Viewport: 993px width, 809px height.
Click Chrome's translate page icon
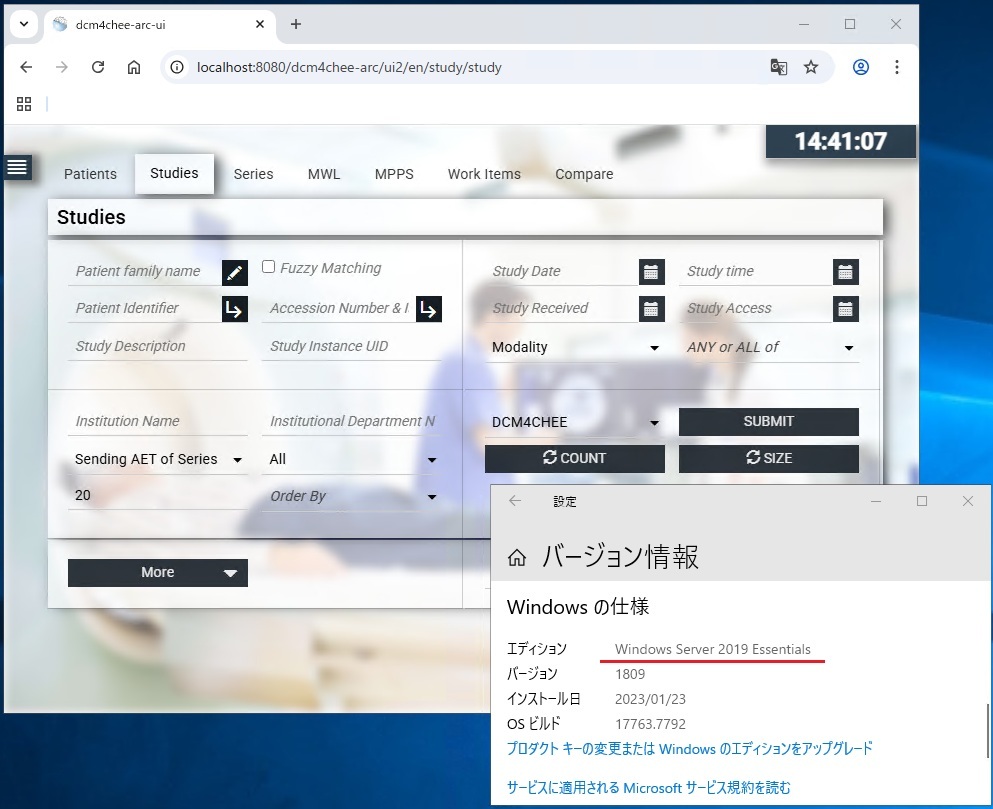point(778,67)
